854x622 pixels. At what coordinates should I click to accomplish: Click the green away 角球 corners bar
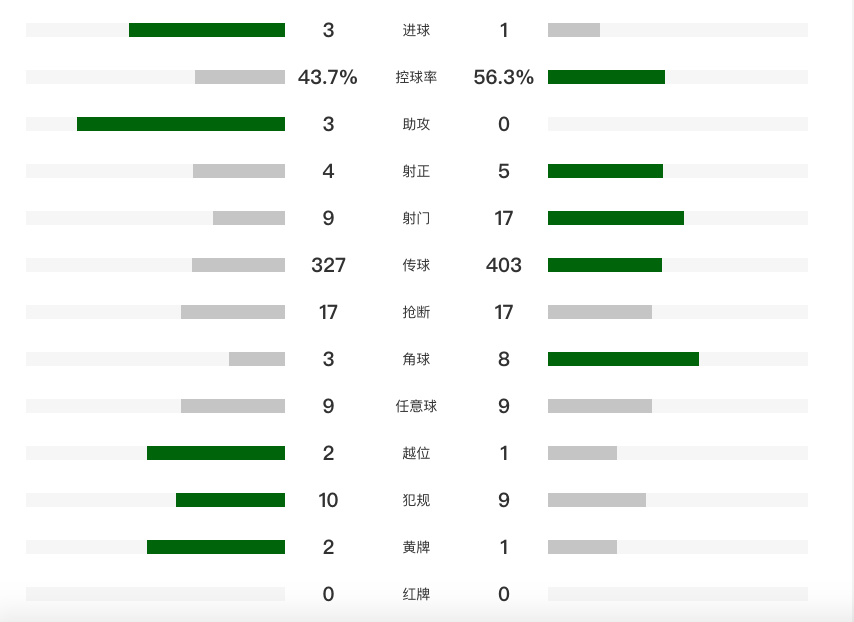coord(623,359)
